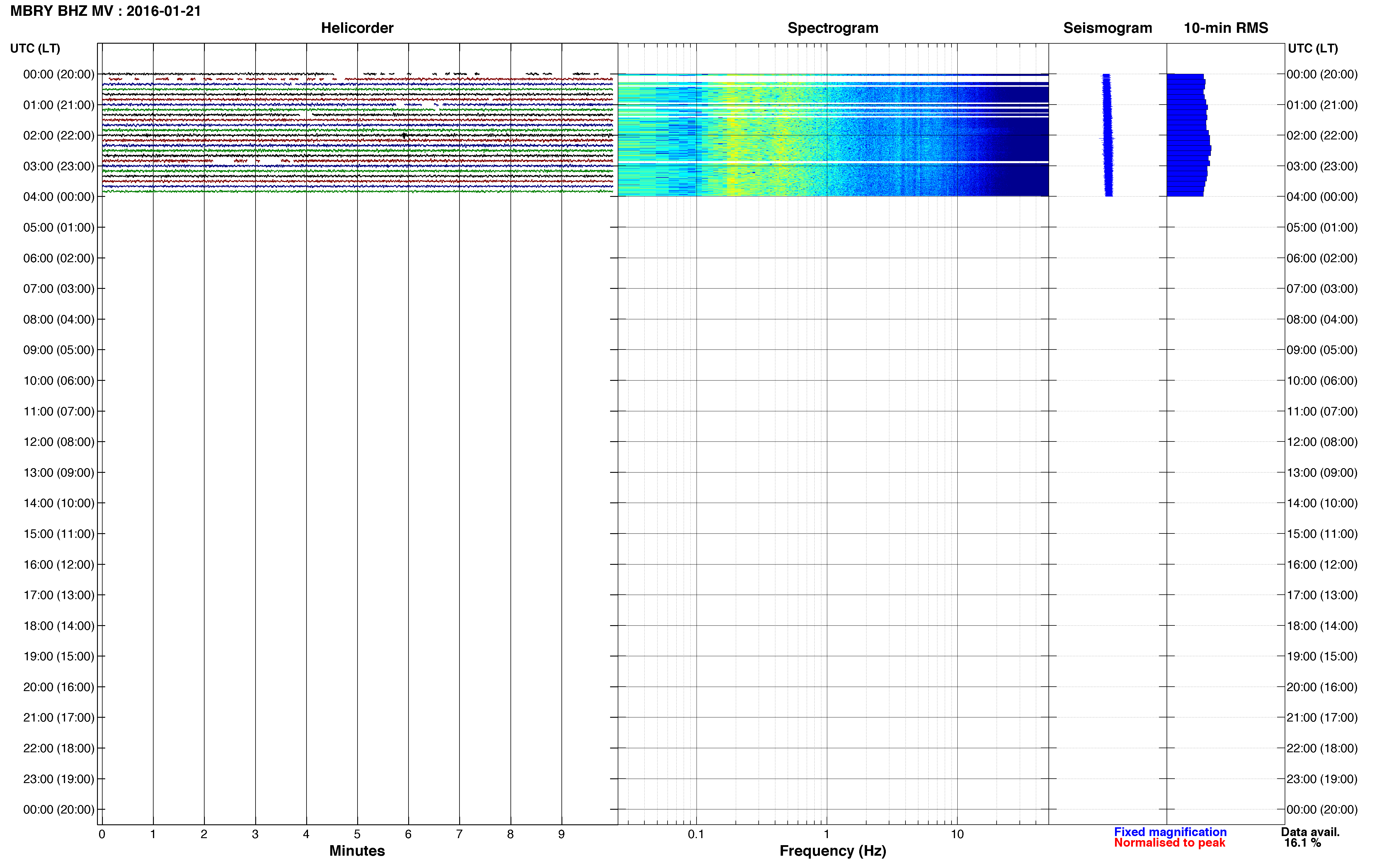This screenshot has height=868, width=1389.
Task: Click the widest blue RMS bar
Action: pos(1189,148)
